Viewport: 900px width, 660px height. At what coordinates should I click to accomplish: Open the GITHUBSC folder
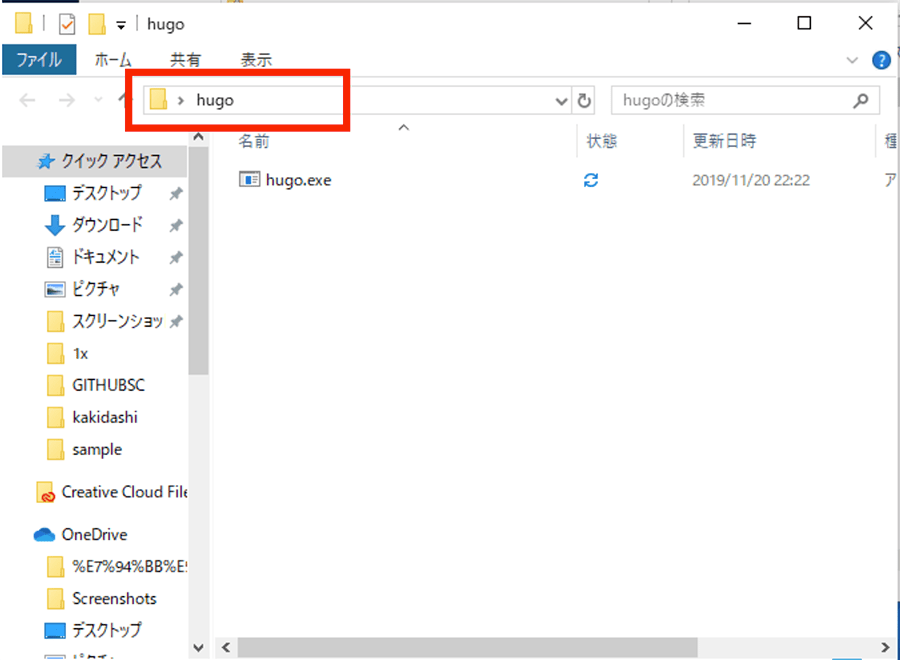pyautogui.click(x=108, y=385)
